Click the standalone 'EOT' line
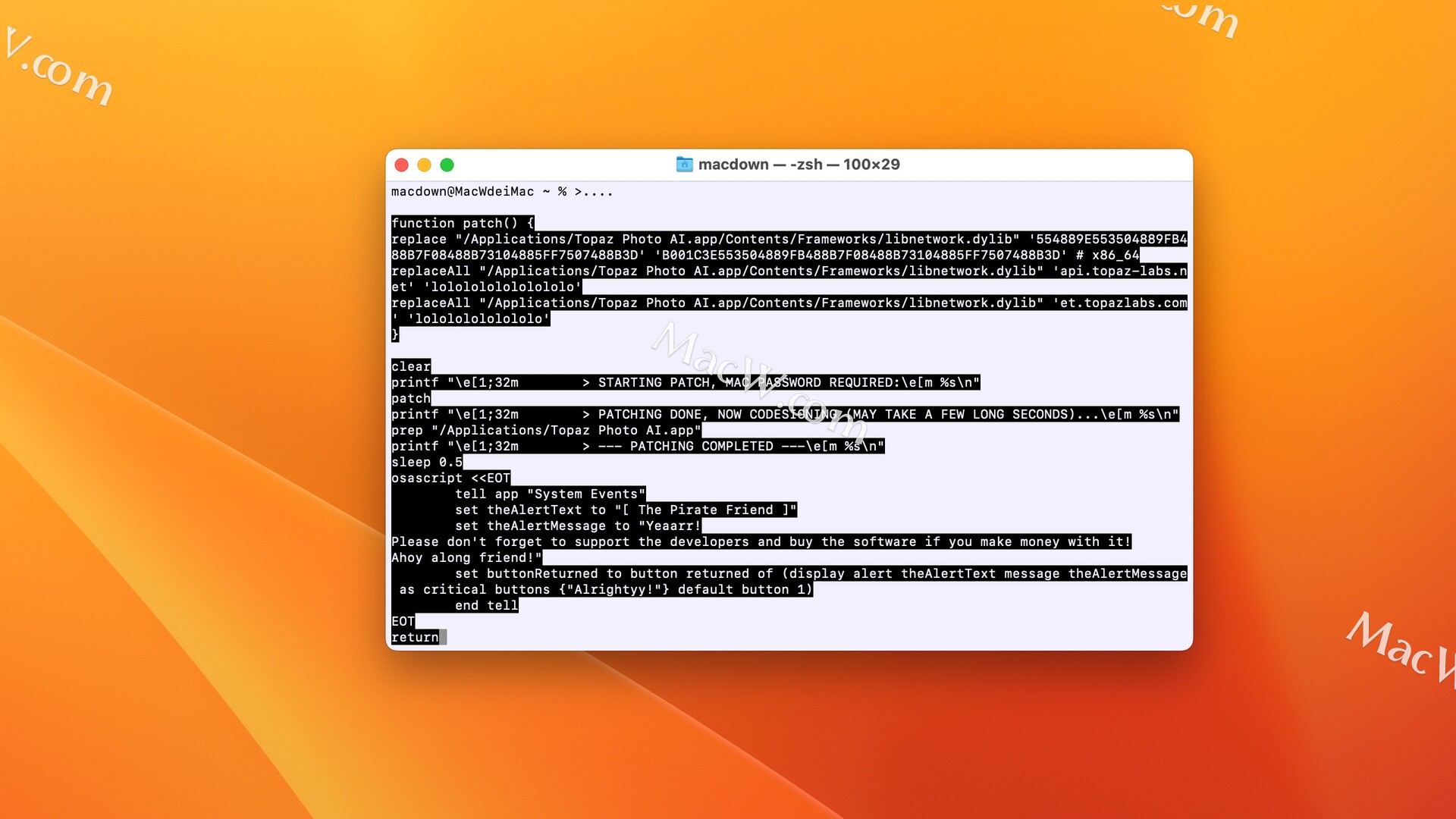 pos(403,621)
